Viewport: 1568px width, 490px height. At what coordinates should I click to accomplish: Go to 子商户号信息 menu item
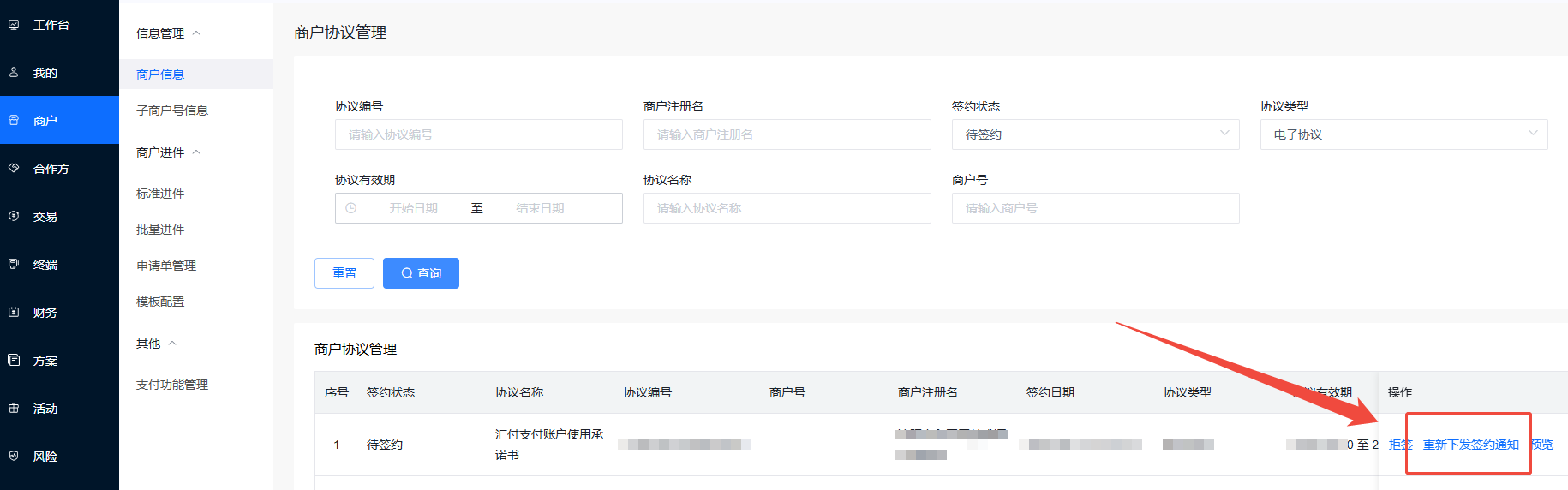[172, 111]
